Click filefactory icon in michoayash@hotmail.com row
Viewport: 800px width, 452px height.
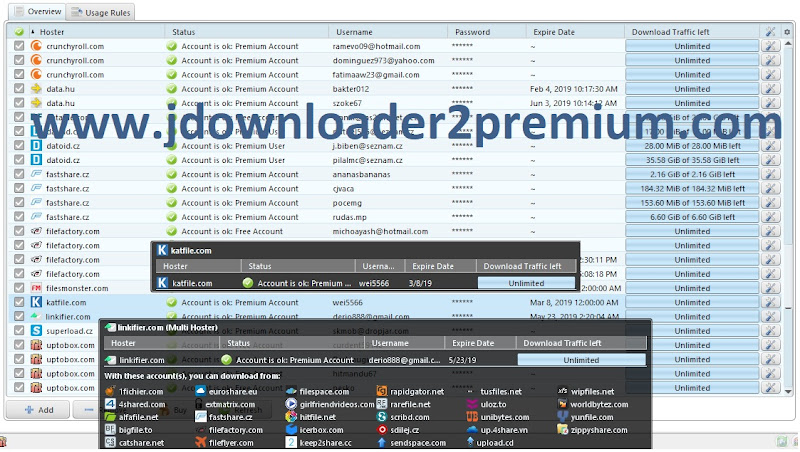coord(36,231)
